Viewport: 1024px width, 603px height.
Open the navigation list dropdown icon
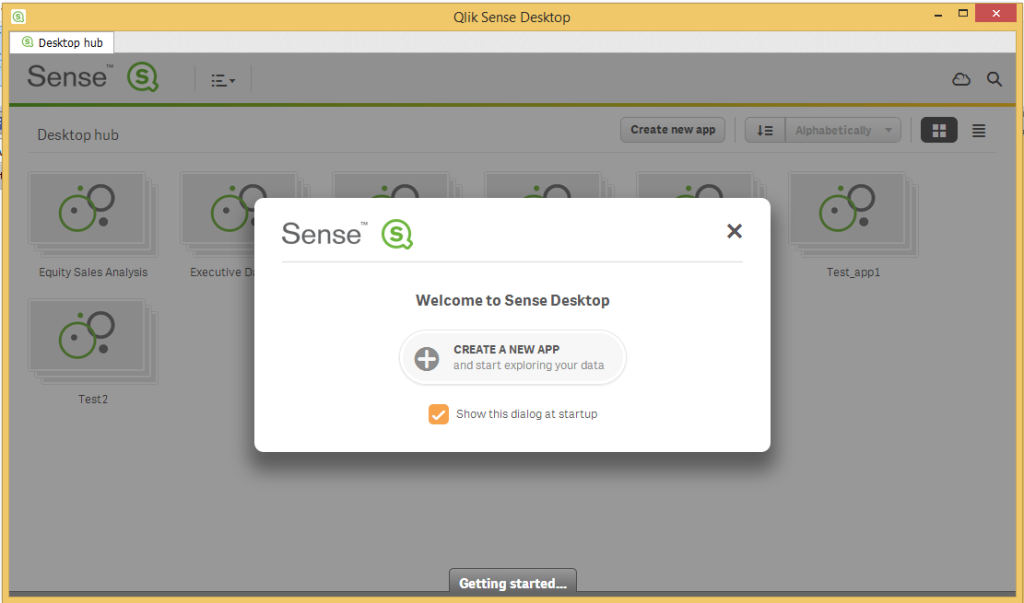222,79
